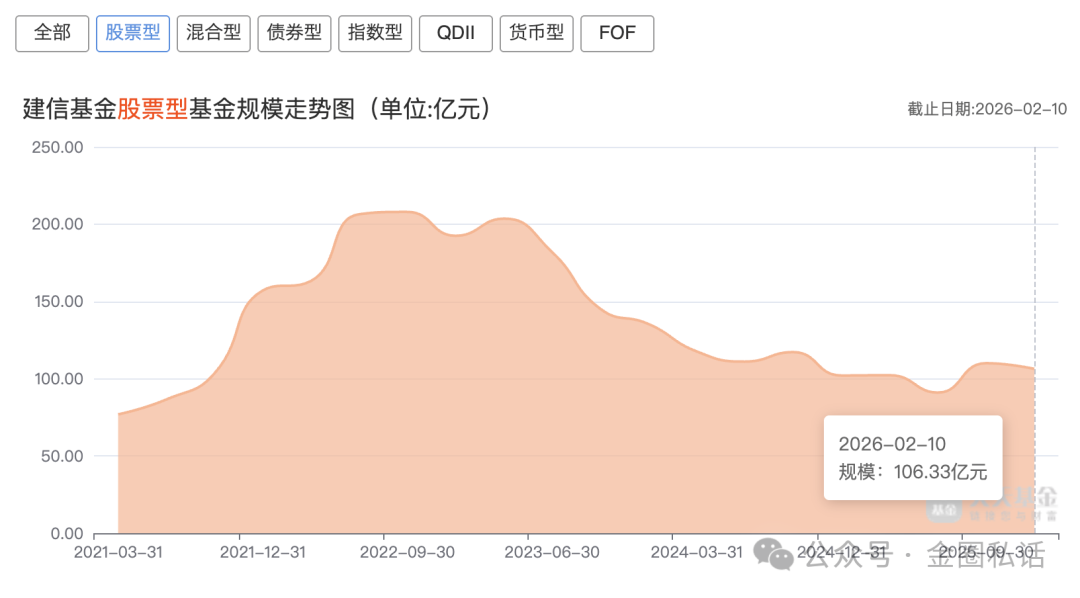Select the 全部 fund type tab
The width and height of the screenshot is (1080, 598).
click(x=52, y=33)
